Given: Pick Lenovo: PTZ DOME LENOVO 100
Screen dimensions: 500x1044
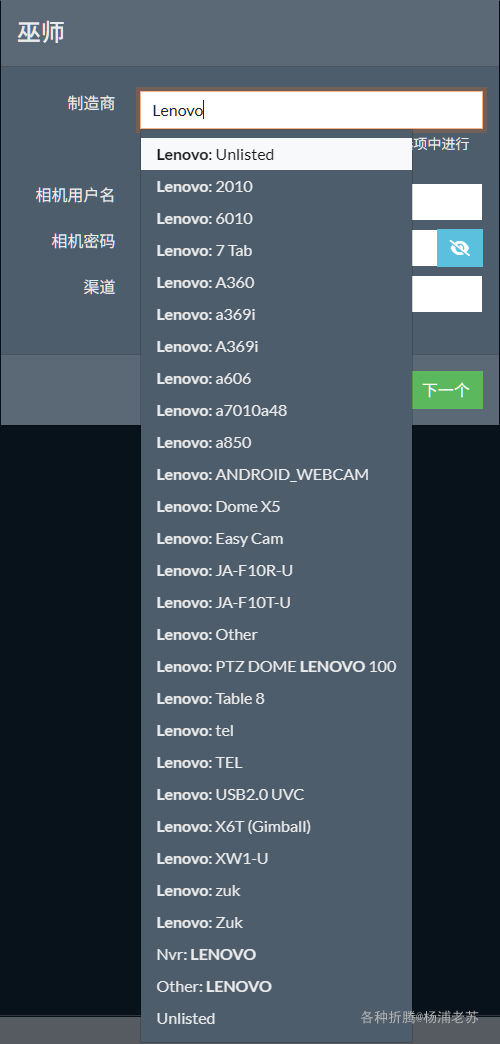Looking at the screenshot, I should click(x=276, y=666).
